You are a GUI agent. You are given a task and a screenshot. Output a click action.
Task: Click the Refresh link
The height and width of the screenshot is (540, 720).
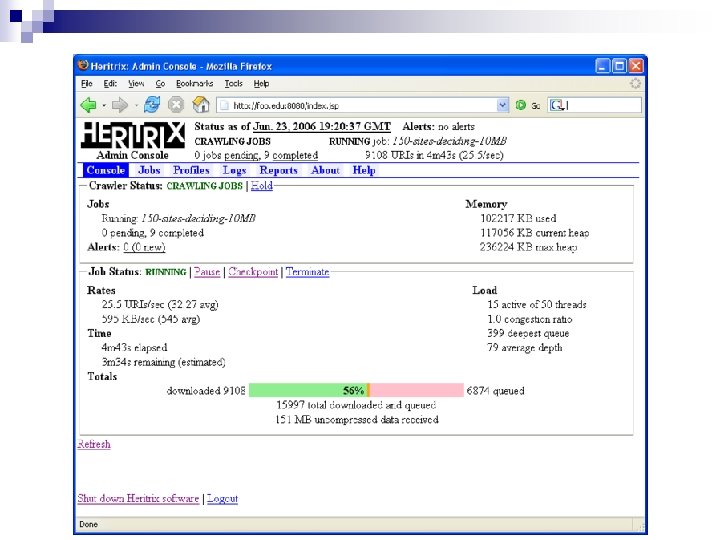(x=94, y=444)
